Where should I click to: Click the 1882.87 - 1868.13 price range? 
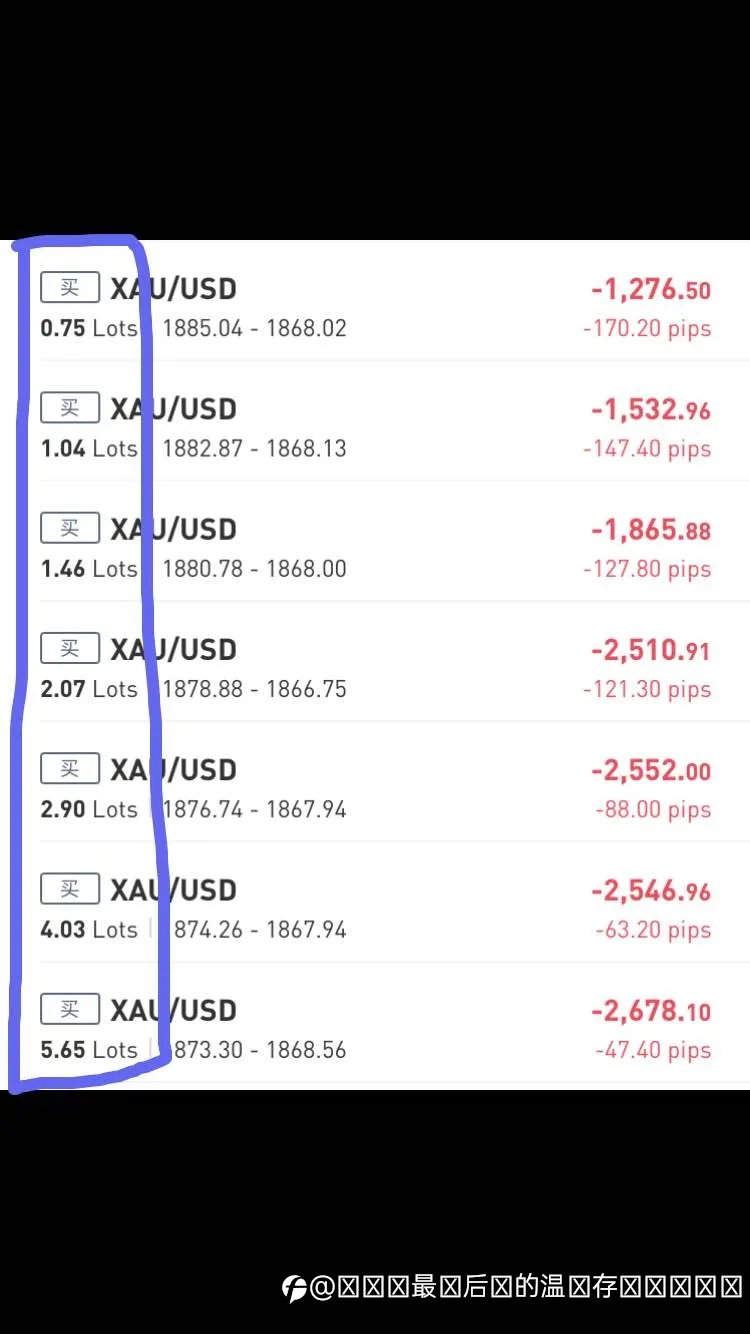254,448
